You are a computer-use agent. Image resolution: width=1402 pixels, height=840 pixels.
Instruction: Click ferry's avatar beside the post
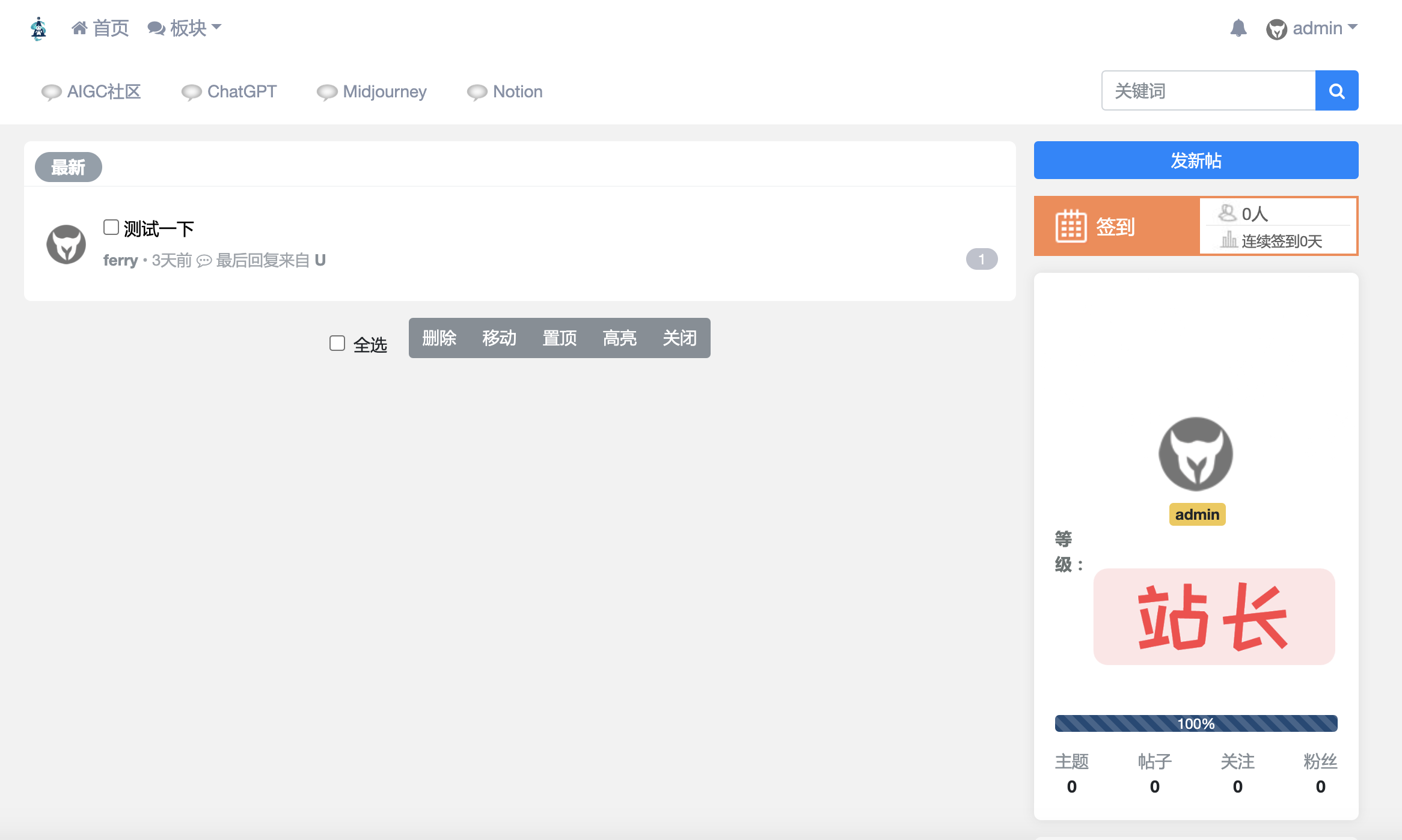click(66, 245)
